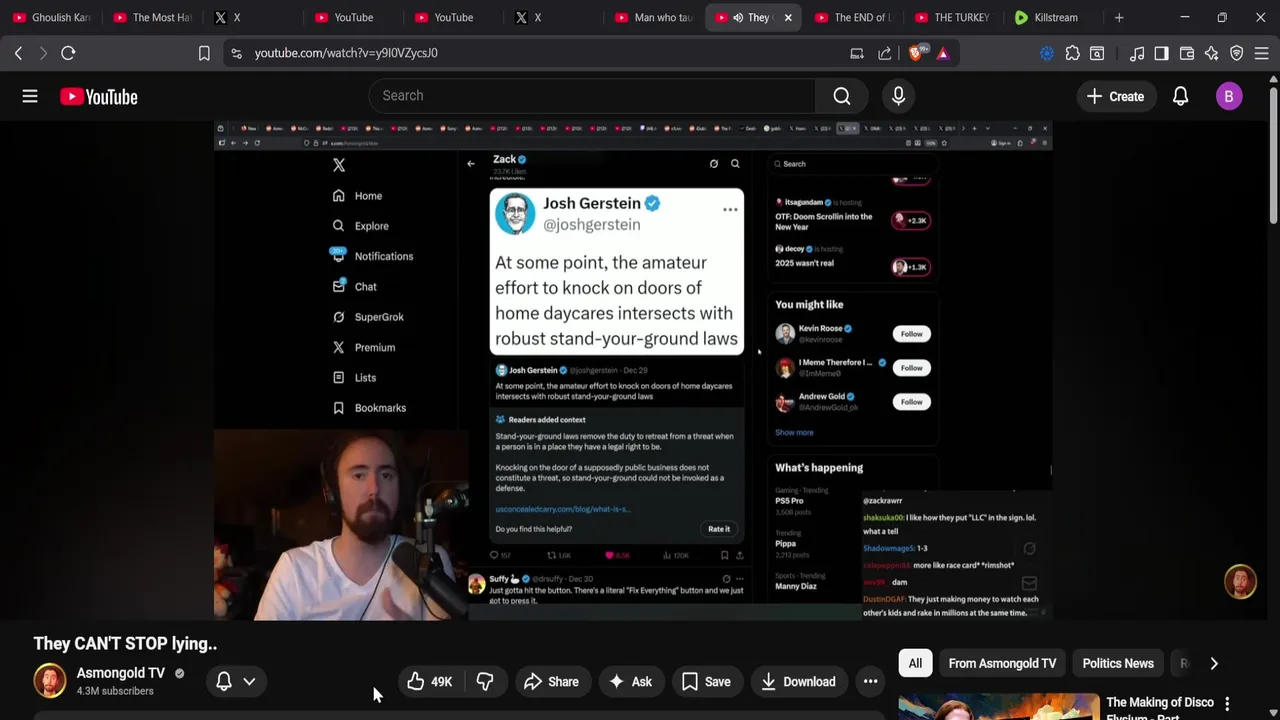
Task: Go back in browser
Action: [18, 53]
